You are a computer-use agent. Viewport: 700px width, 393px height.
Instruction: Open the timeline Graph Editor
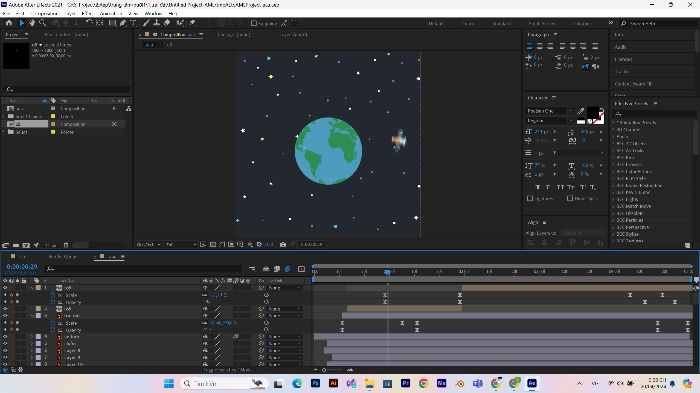[x=301, y=269]
